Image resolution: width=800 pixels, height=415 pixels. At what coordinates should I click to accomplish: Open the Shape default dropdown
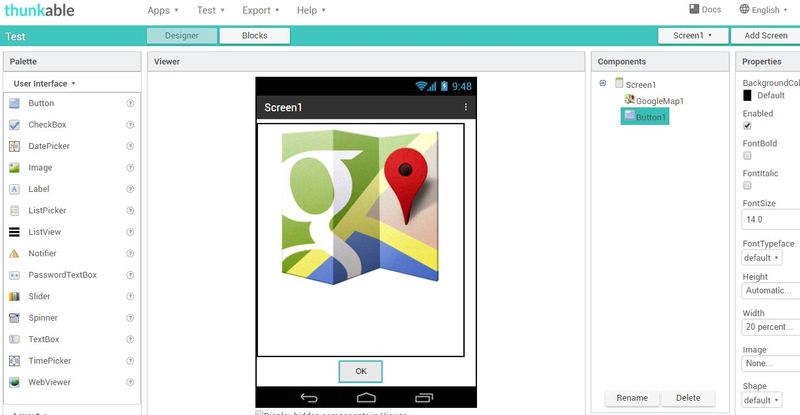coord(761,400)
